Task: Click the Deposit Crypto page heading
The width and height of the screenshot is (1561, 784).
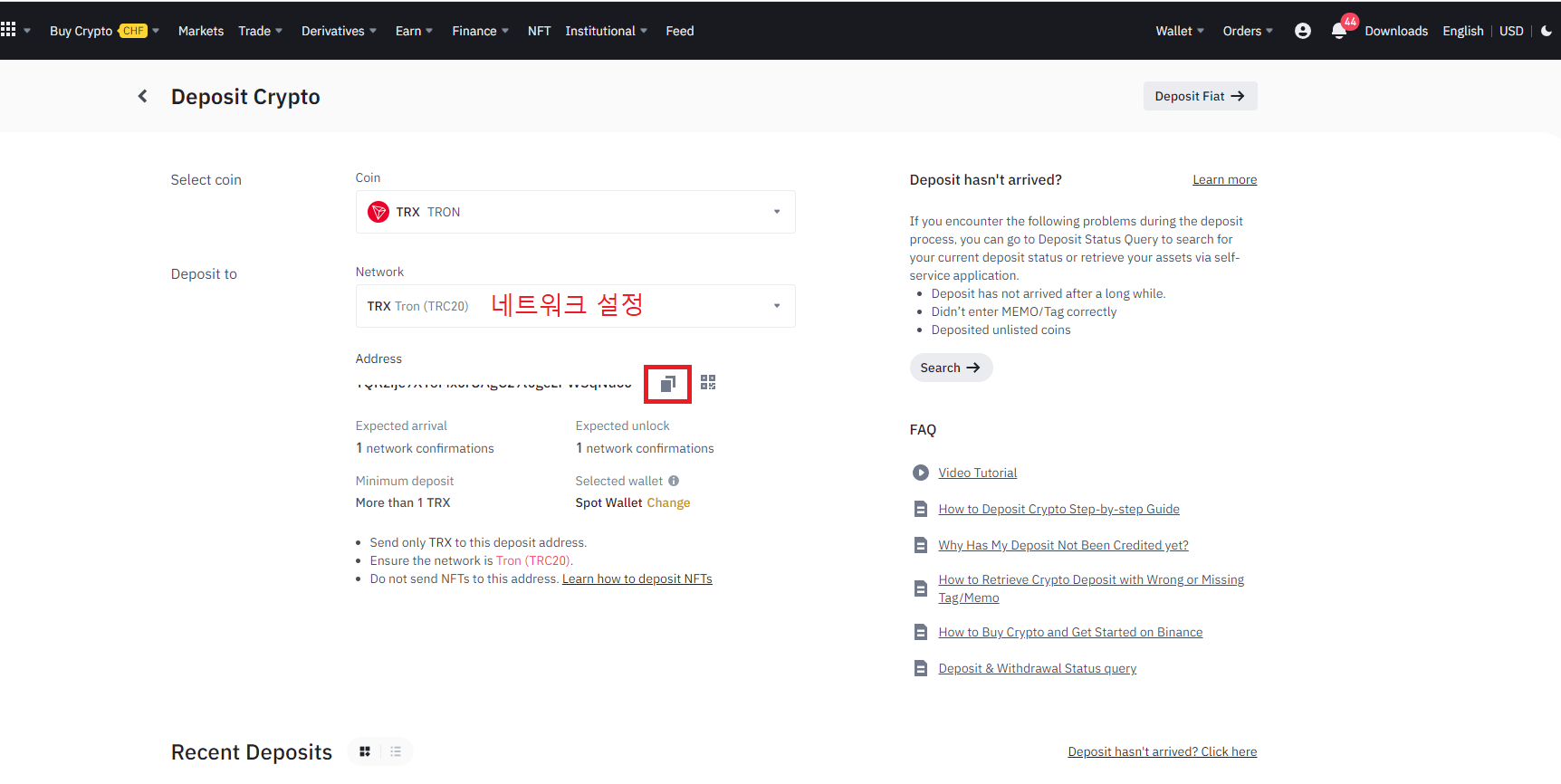Action: pyautogui.click(x=245, y=96)
